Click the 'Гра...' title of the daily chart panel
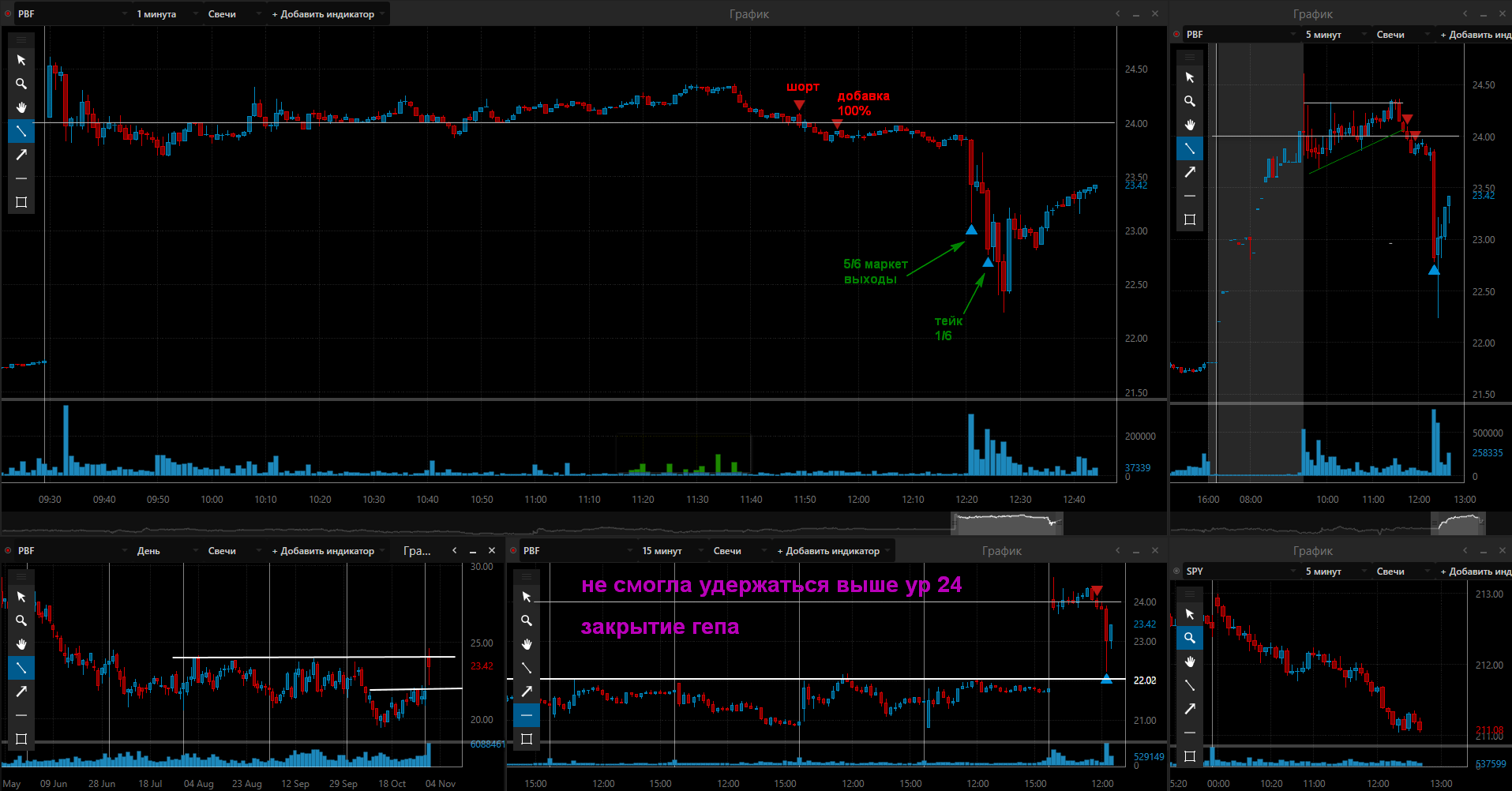The image size is (1512, 791). (417, 550)
